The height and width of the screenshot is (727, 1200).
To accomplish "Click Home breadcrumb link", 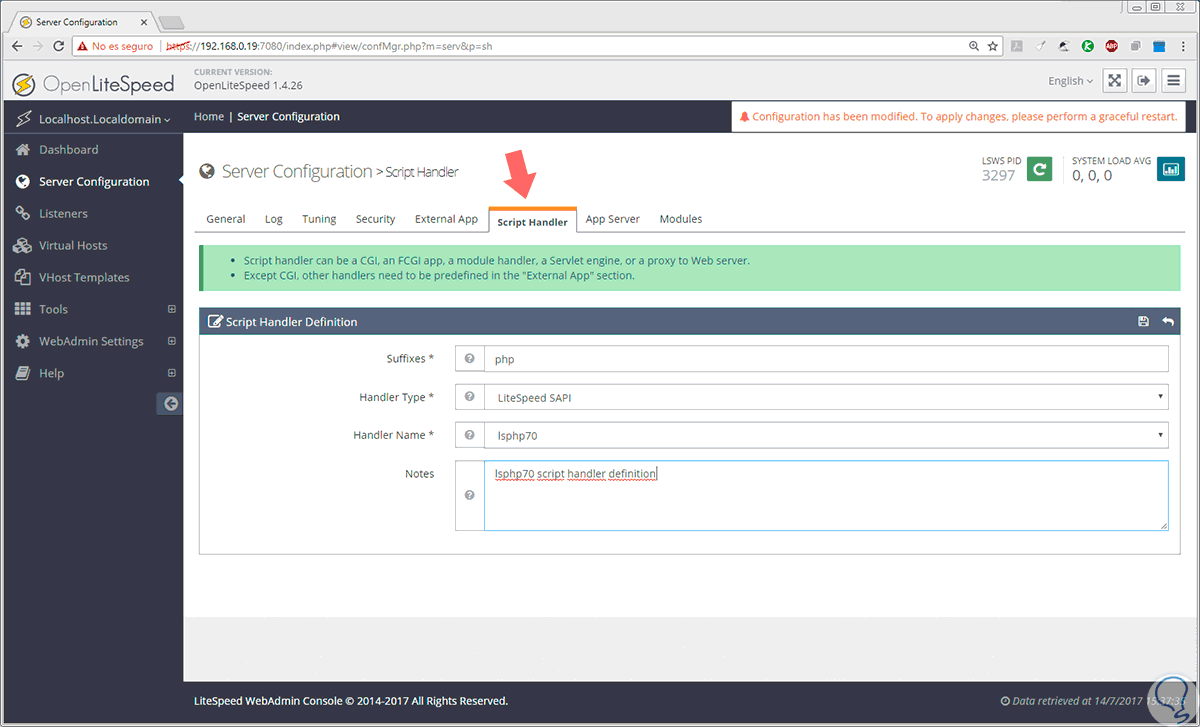I will [209, 116].
